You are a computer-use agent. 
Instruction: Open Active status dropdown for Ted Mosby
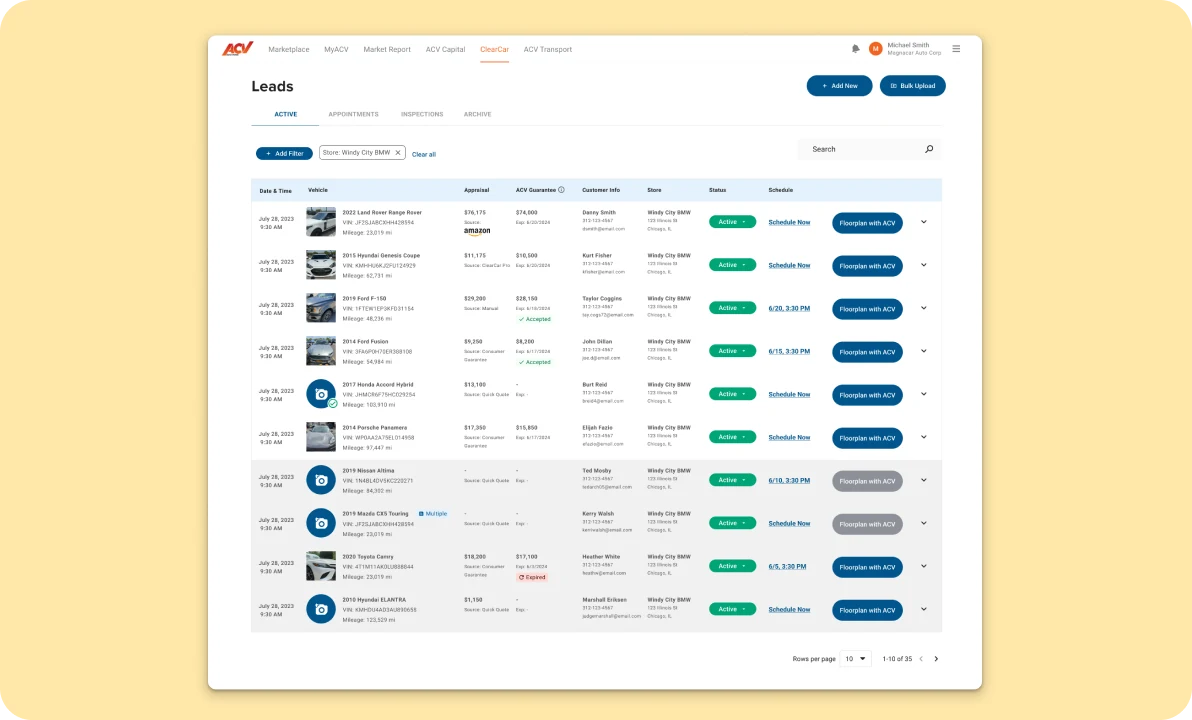pos(732,480)
